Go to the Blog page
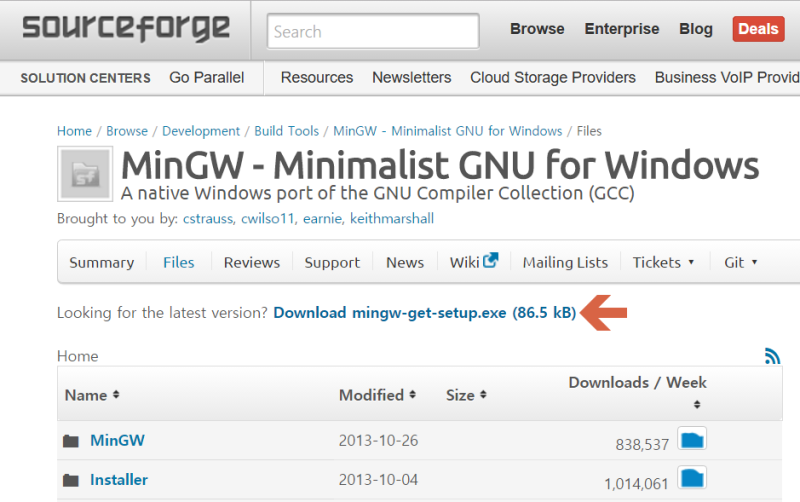Image resolution: width=800 pixels, height=502 pixels. tap(695, 29)
